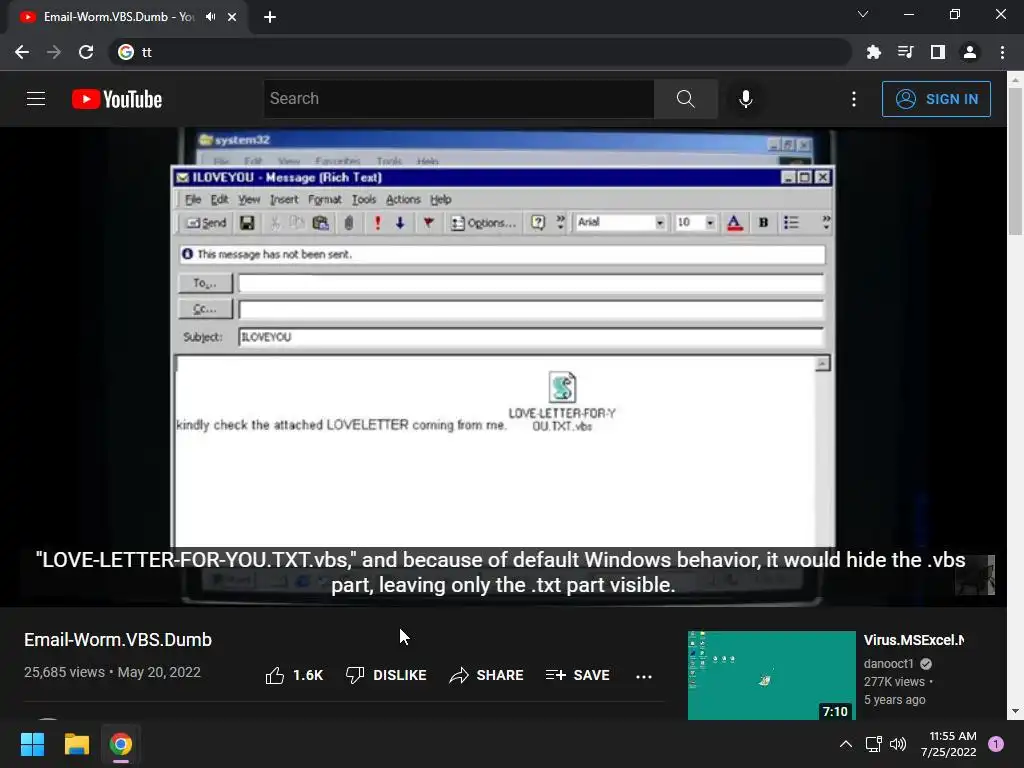The width and height of the screenshot is (1024, 768).
Task: Click the DISLIKE button
Action: 386,675
